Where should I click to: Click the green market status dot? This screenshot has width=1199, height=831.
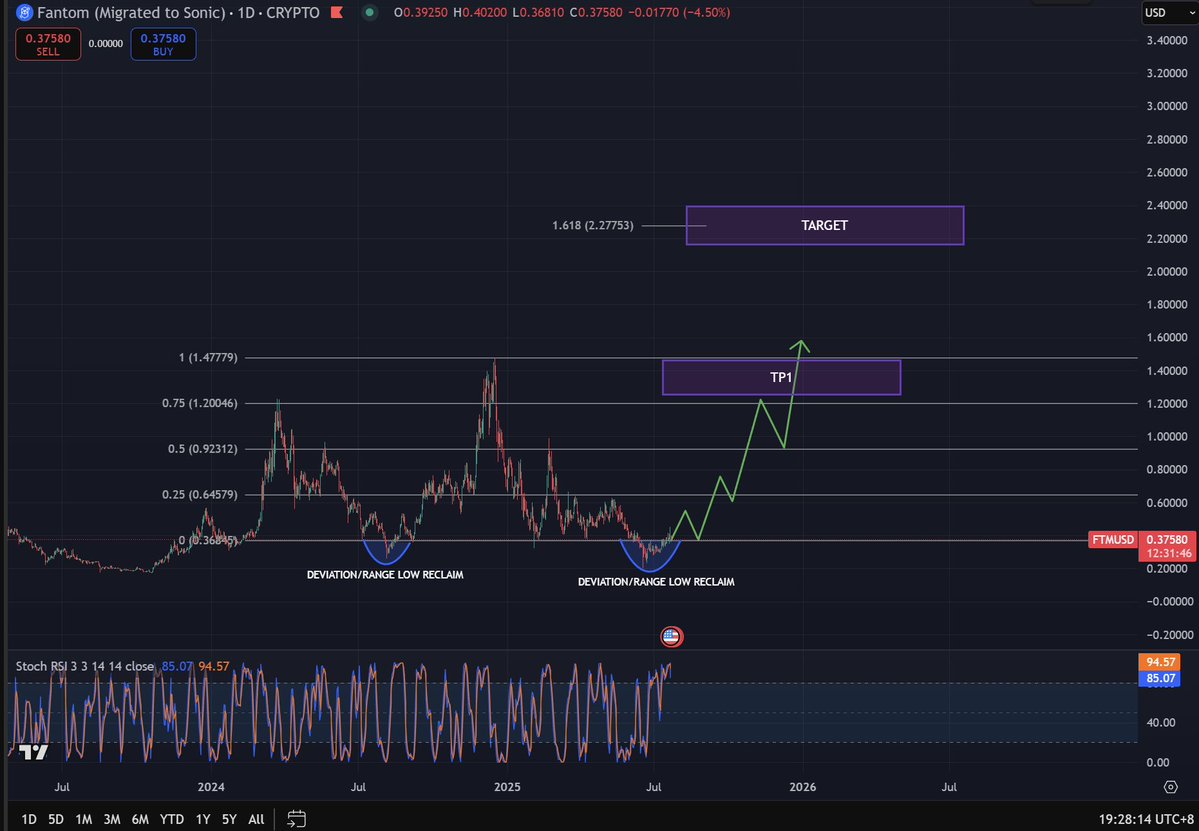point(370,12)
